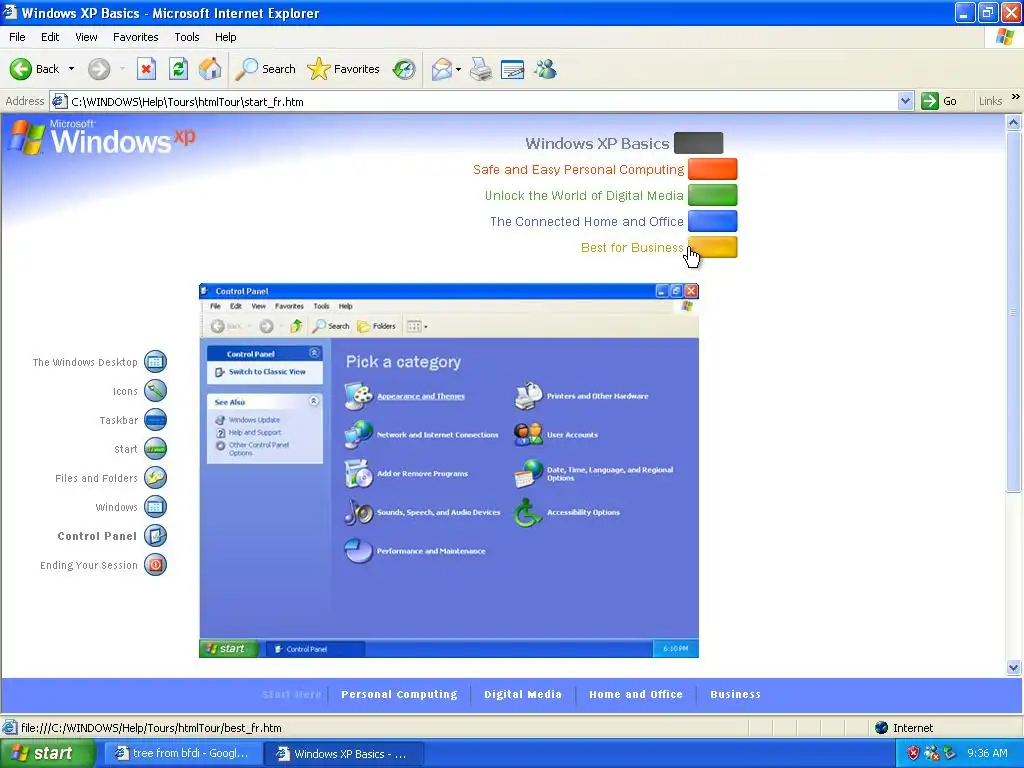Image resolution: width=1024 pixels, height=768 pixels.
Task: Open the Help menu
Action: (225, 37)
